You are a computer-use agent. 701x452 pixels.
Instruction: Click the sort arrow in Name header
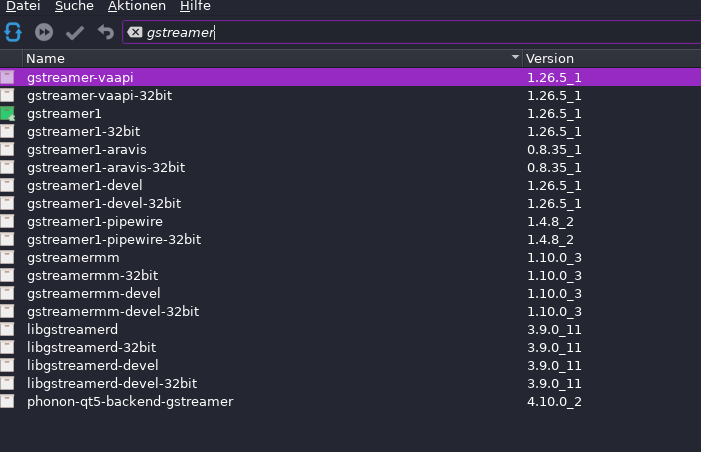click(x=516, y=58)
